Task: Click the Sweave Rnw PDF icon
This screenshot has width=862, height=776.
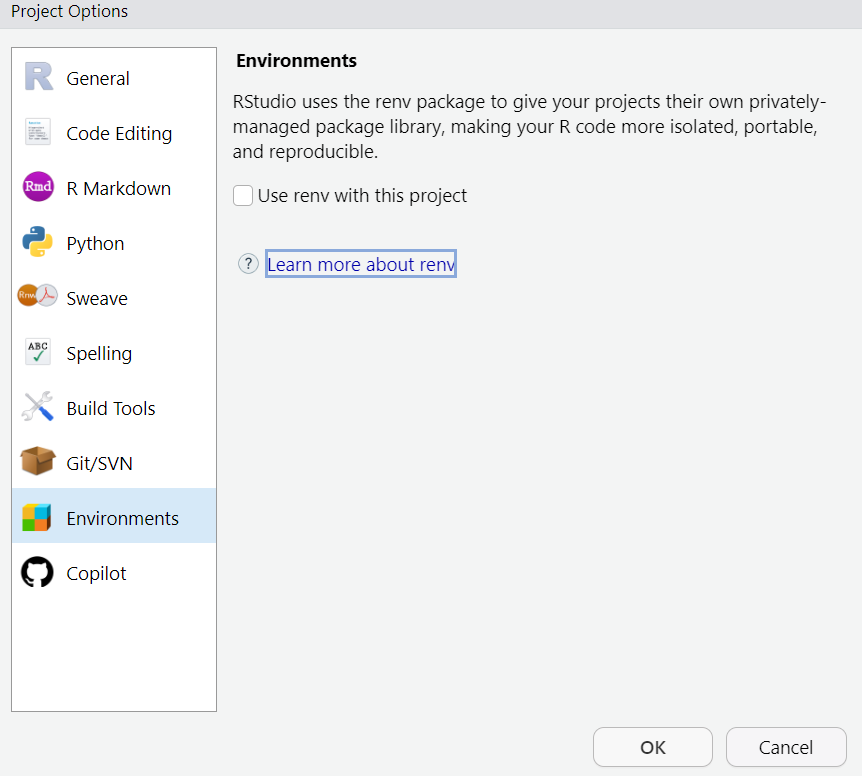Action: pyautogui.click(x=38, y=297)
